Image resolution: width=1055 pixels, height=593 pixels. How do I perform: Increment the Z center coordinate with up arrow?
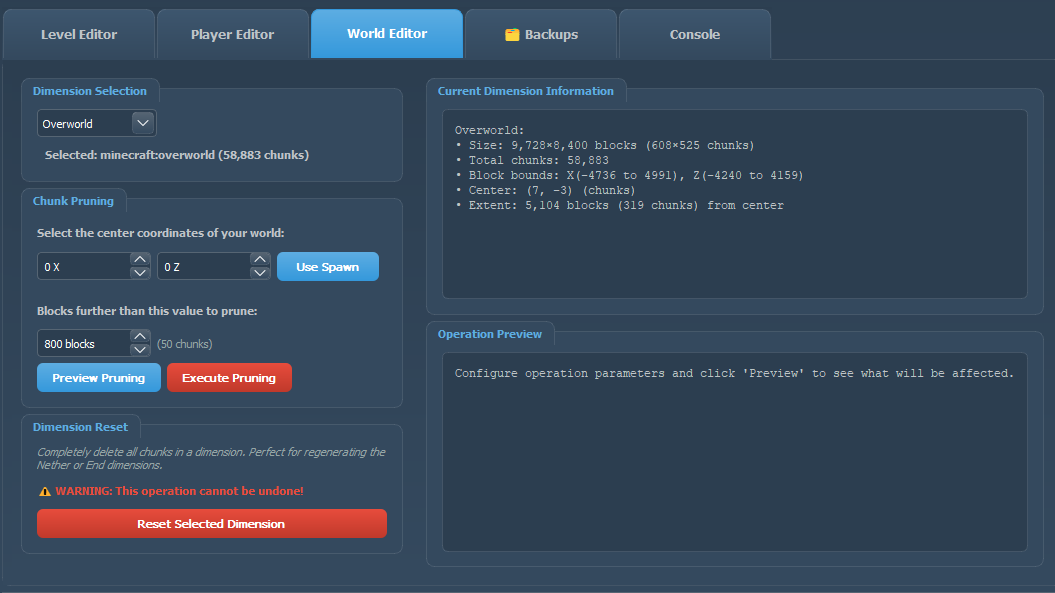260,260
